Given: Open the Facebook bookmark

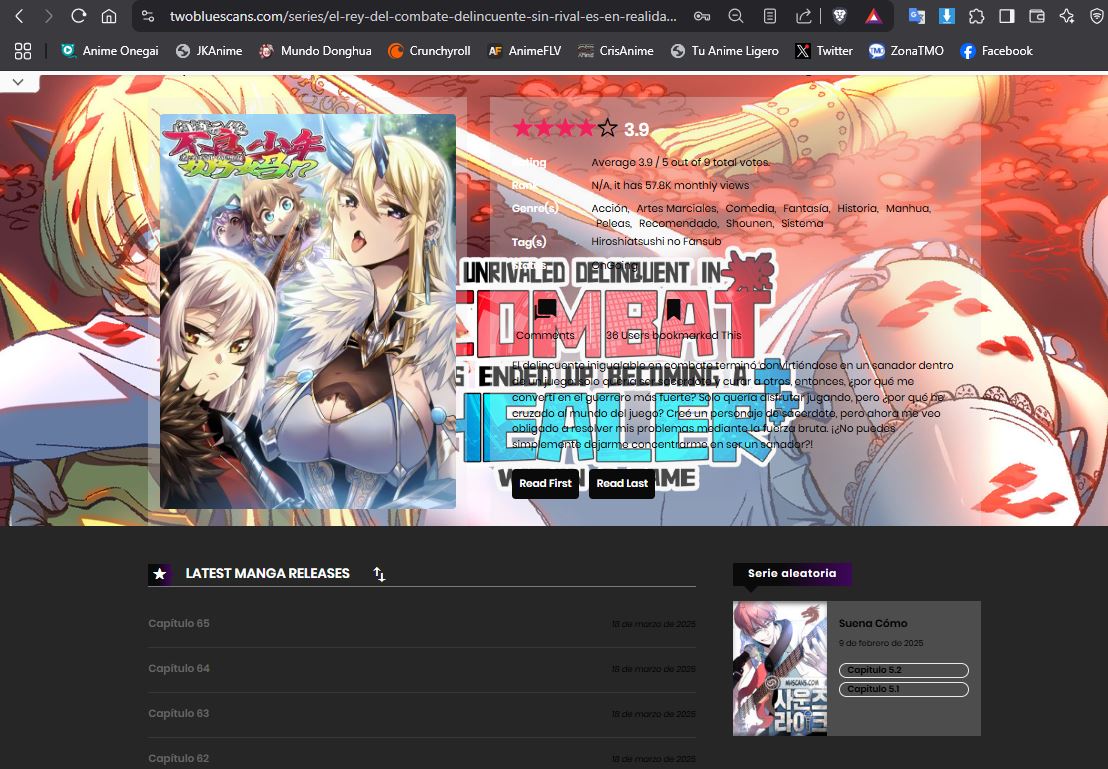Looking at the screenshot, I should [996, 51].
